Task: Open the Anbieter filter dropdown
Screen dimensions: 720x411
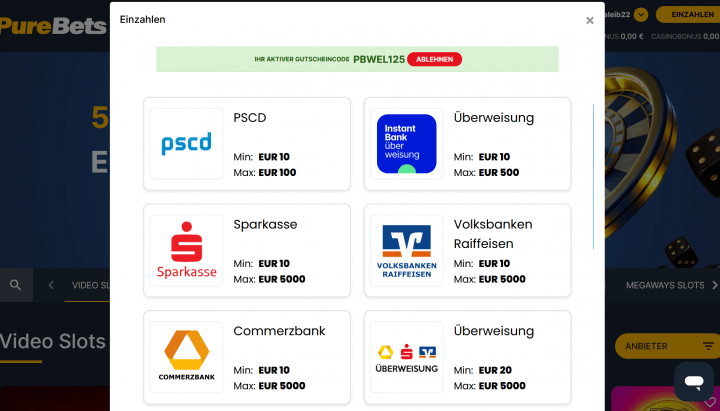Action: pos(667,346)
